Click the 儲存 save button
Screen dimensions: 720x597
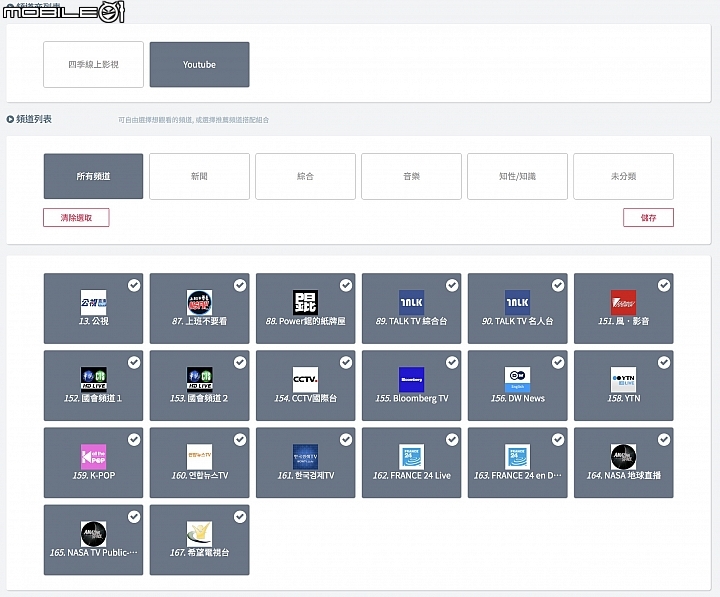pyautogui.click(x=648, y=217)
